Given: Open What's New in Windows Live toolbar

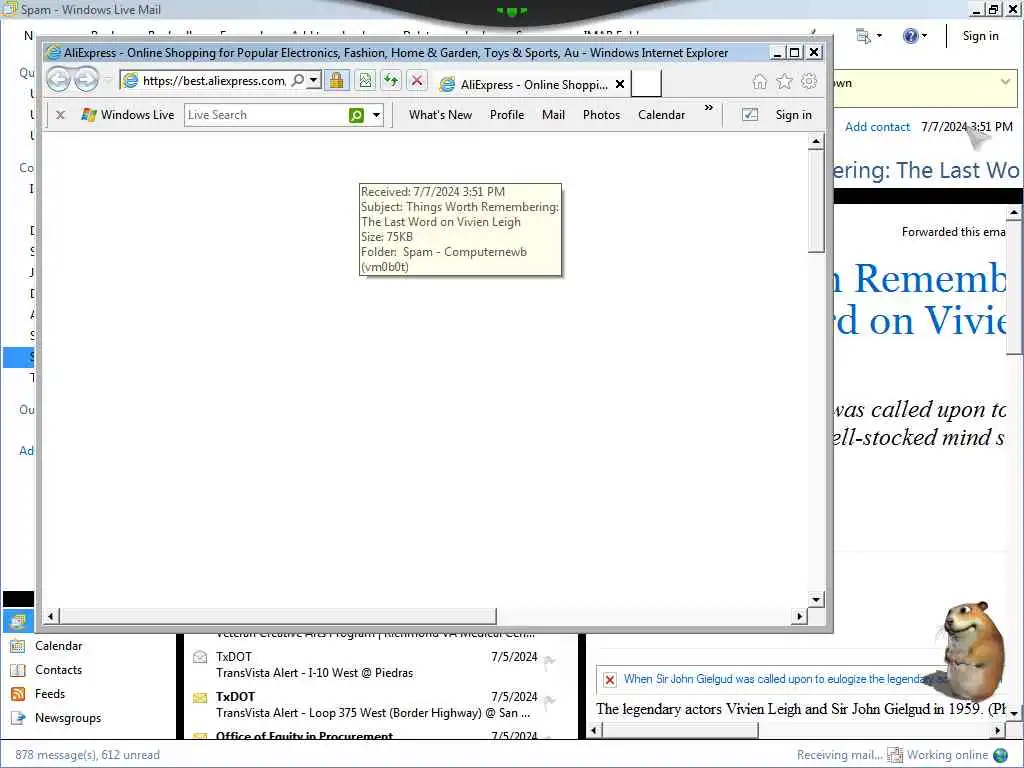Looking at the screenshot, I should [x=440, y=115].
